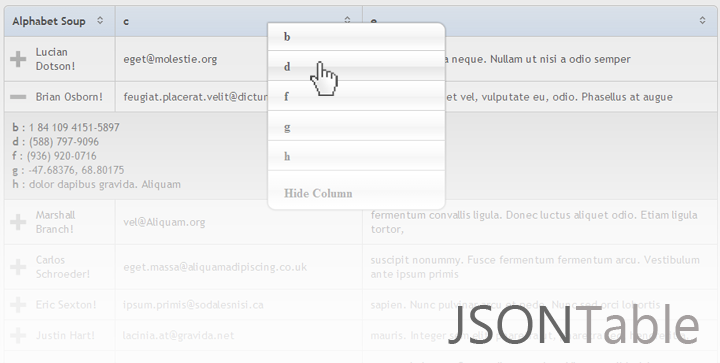This screenshot has height=363, width=720.
Task: Click the h detail dolor dapibus gravida
Action: [105, 184]
